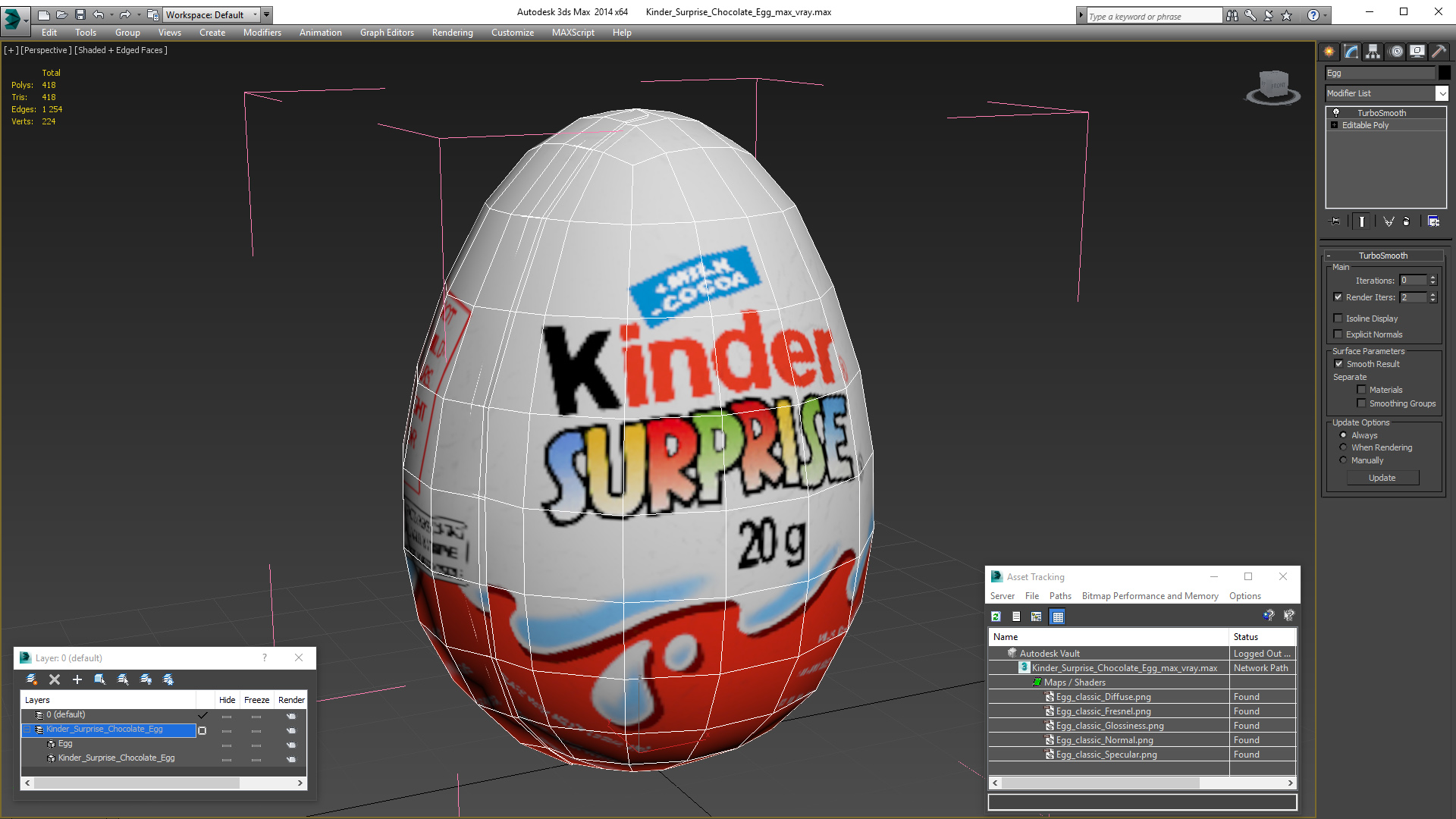Click the search keyword input field
This screenshot has width=1456, height=819.
coord(1153,16)
